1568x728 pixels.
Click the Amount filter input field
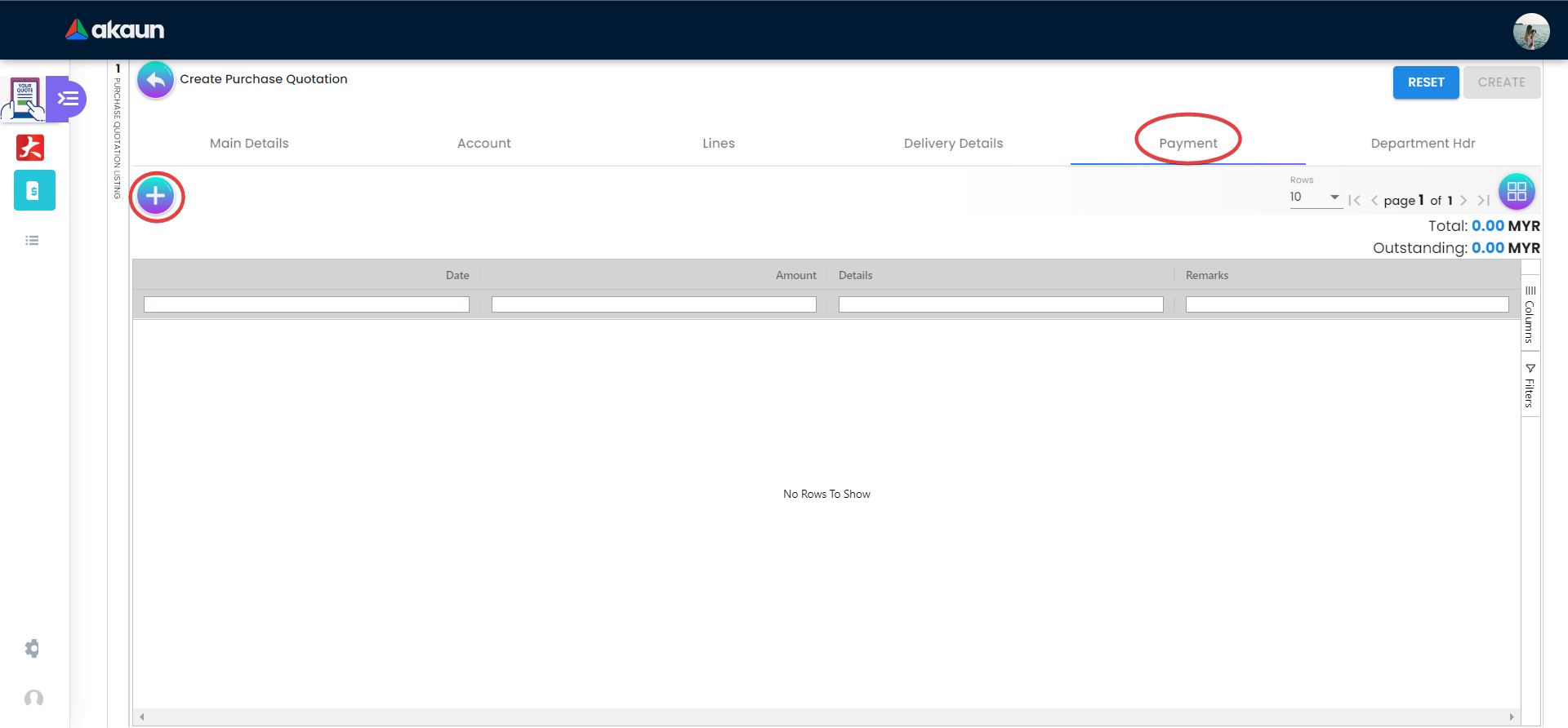coord(654,304)
